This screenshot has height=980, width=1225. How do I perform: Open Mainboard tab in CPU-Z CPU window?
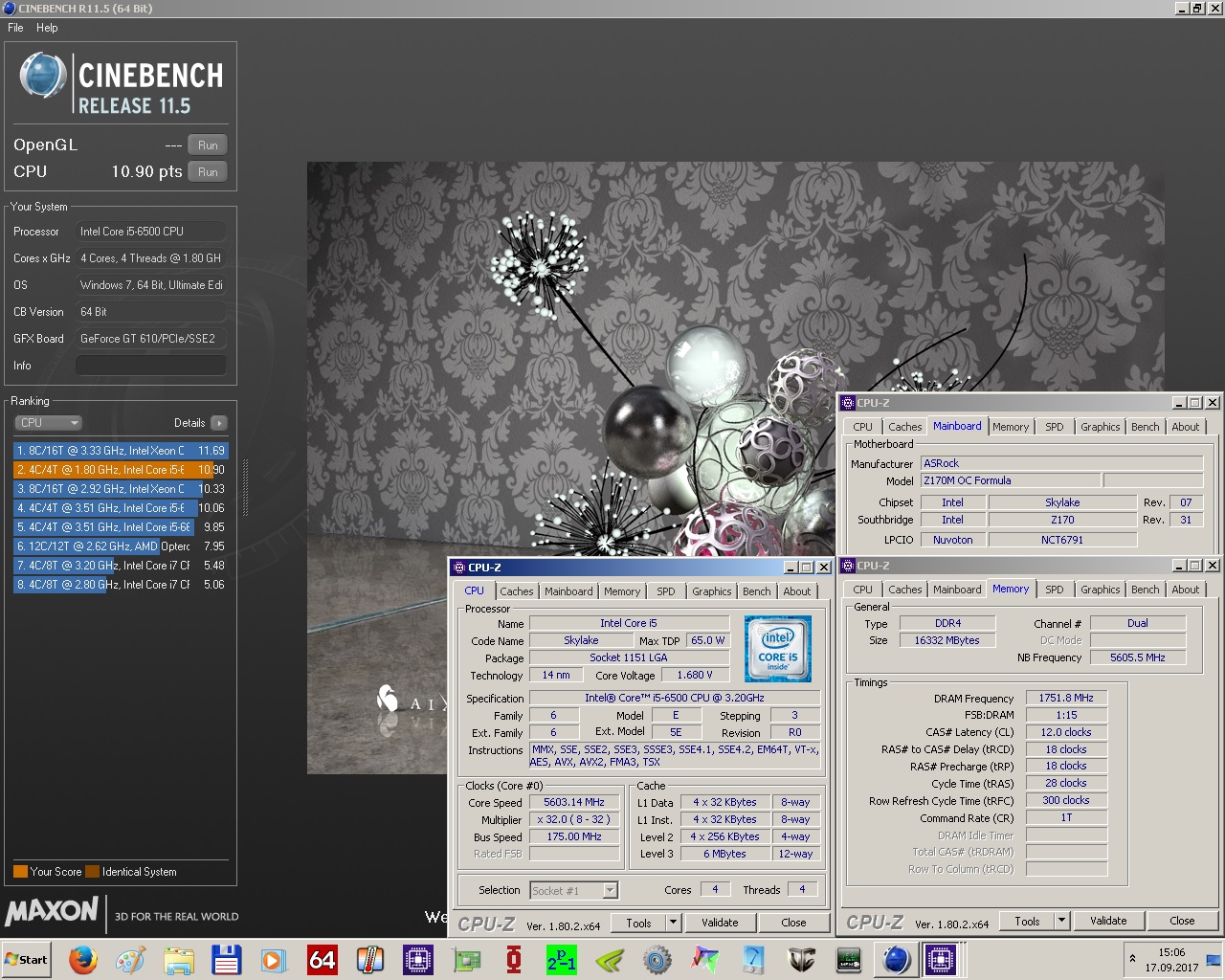(568, 591)
